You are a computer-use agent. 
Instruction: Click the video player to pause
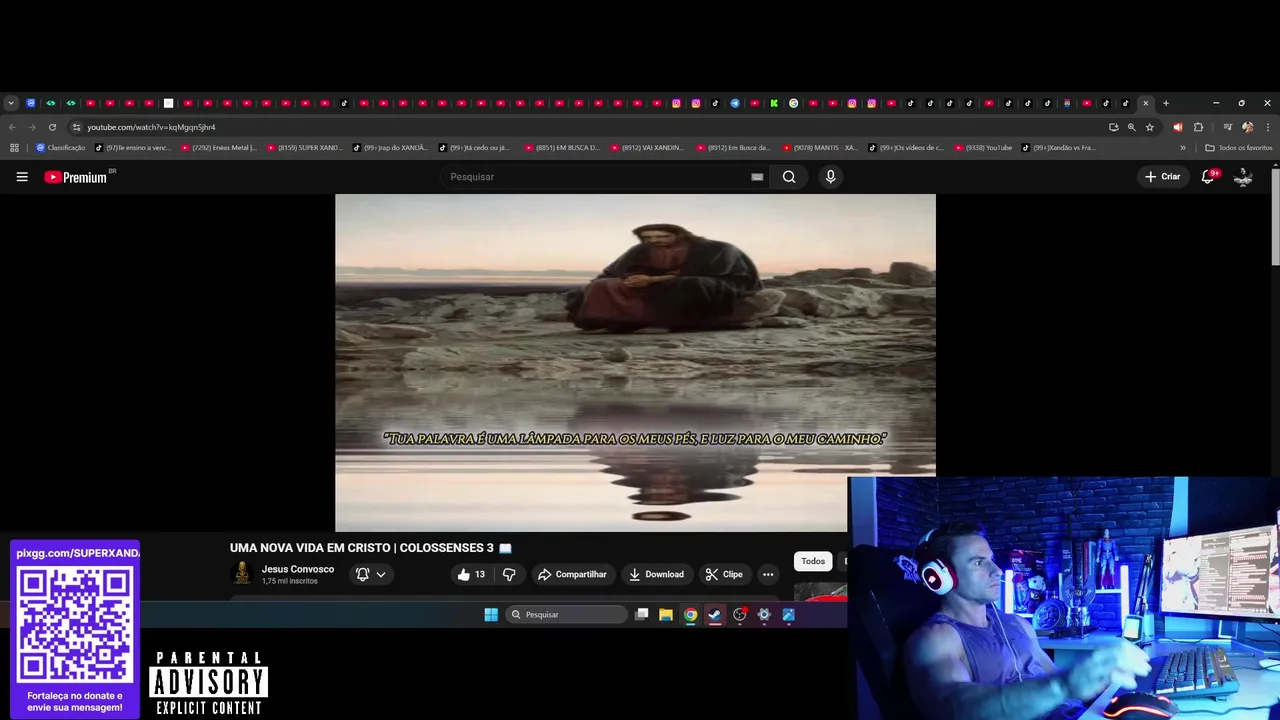[635, 362]
